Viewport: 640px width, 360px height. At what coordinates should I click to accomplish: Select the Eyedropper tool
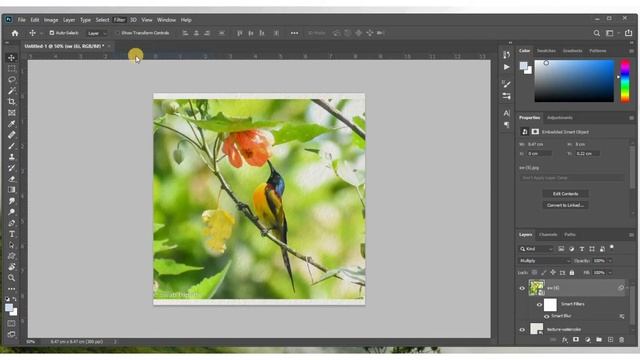(x=11, y=124)
